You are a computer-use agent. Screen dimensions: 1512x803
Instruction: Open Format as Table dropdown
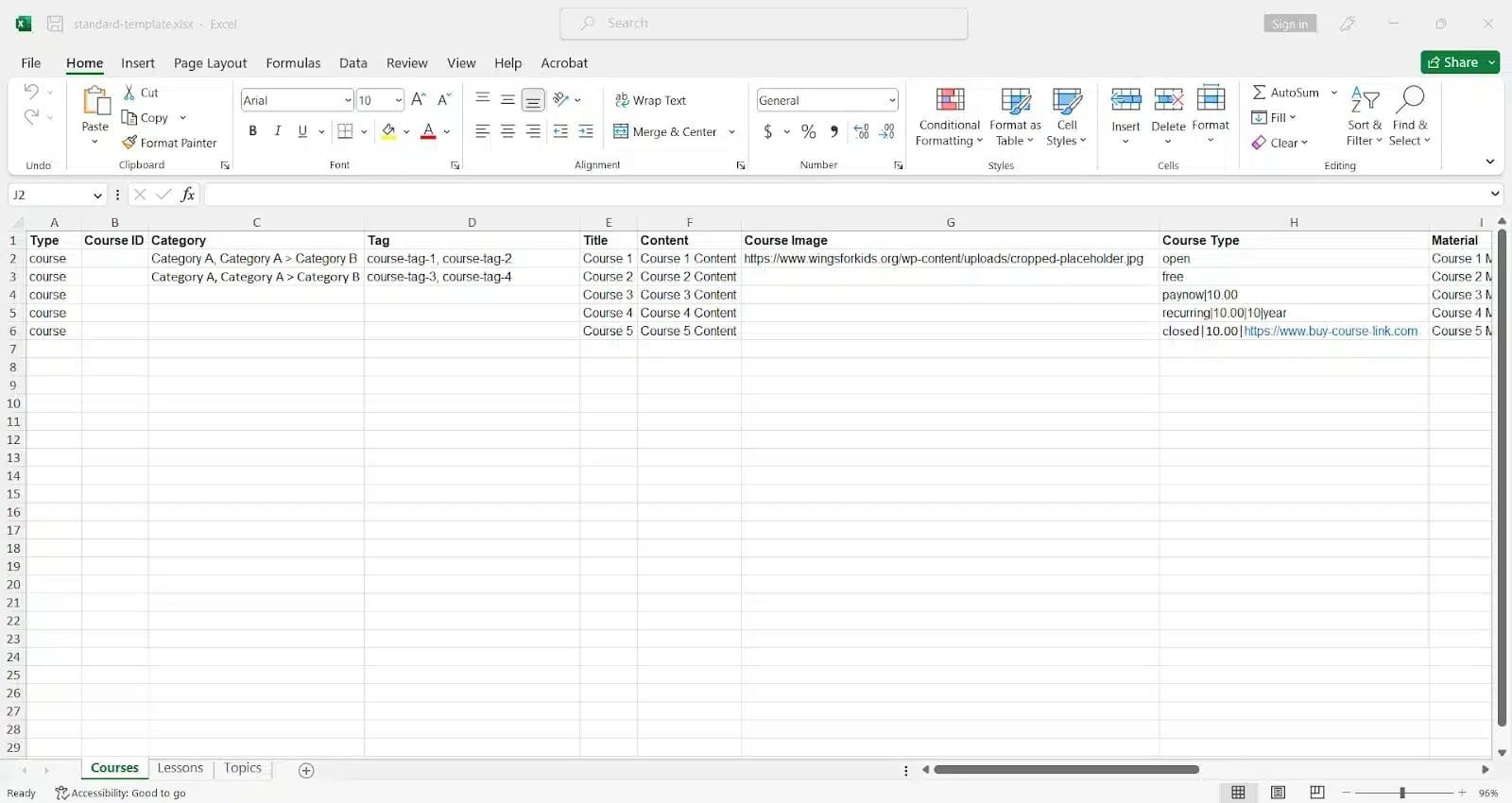(x=1015, y=117)
